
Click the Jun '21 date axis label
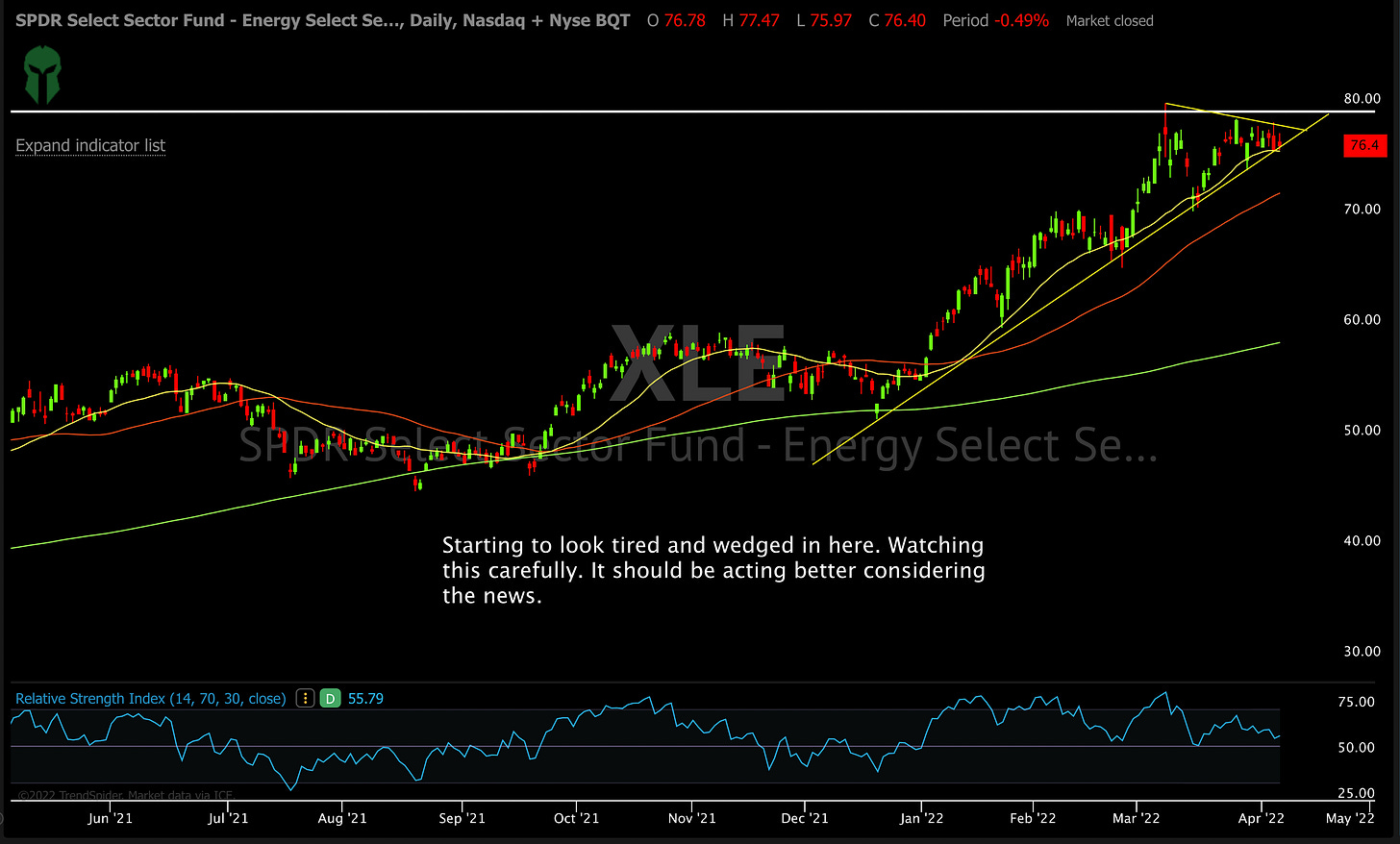(110, 819)
